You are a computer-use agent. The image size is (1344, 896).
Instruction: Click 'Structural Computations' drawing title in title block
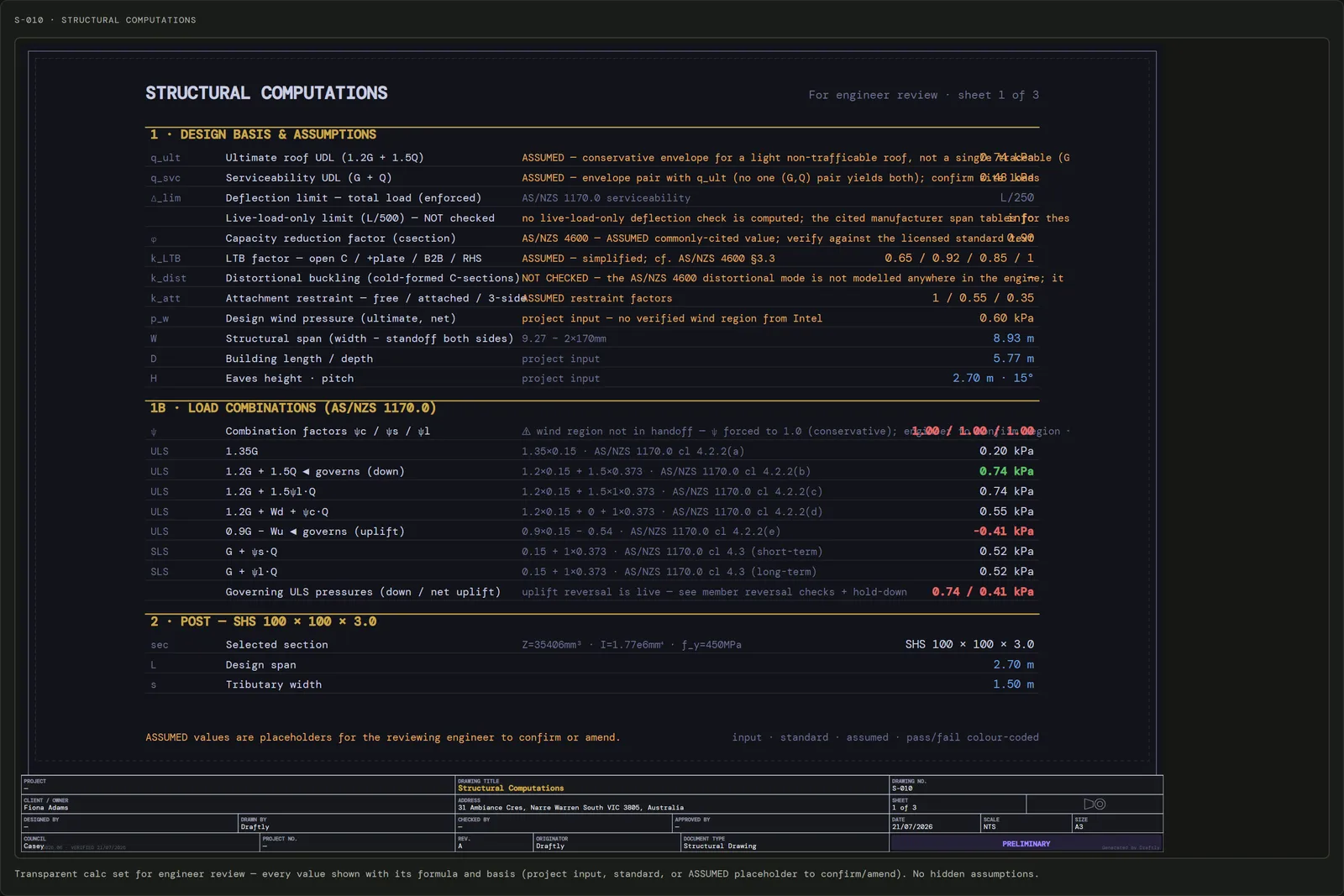[x=511, y=789]
